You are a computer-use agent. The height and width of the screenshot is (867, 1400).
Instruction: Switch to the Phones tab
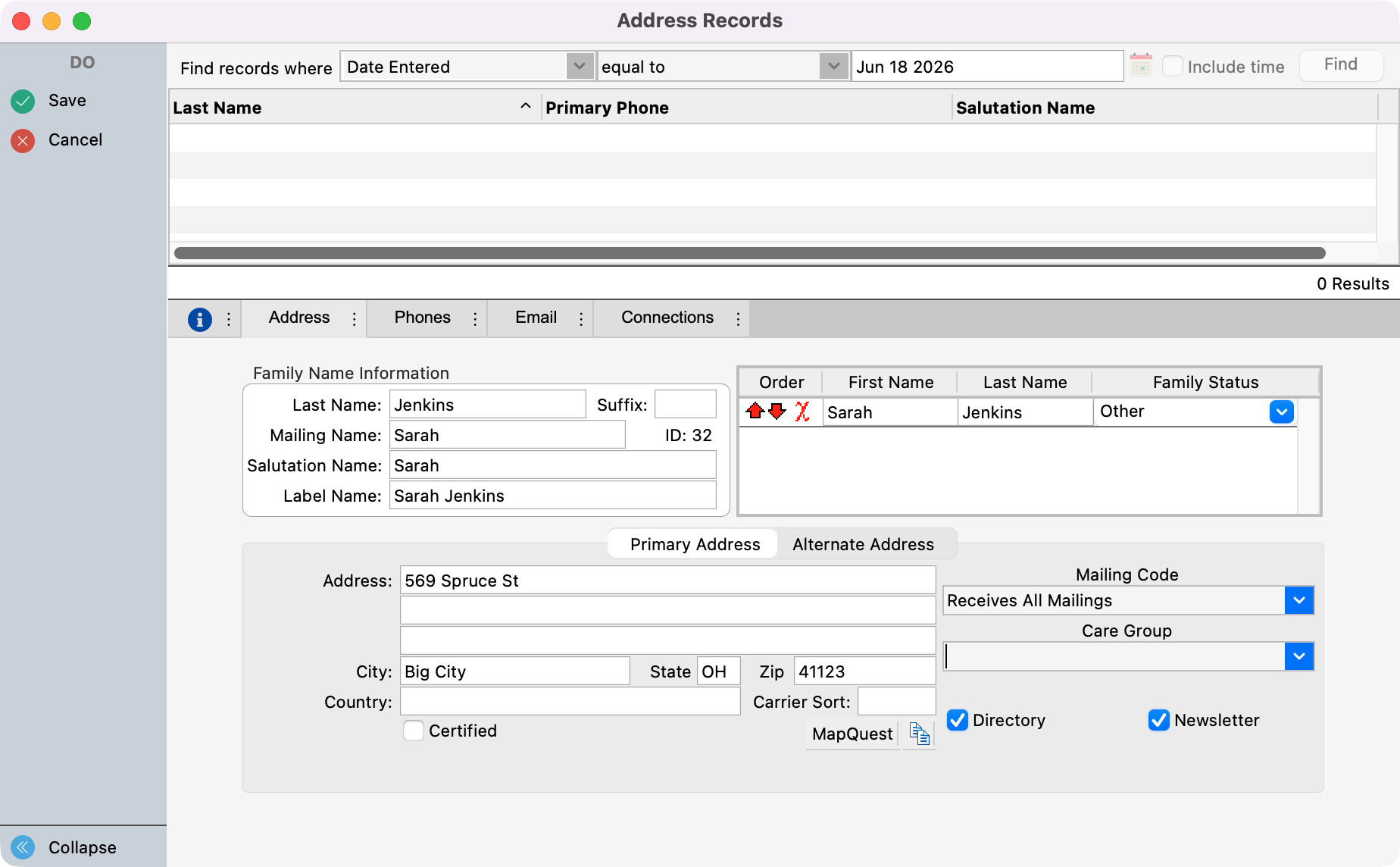coord(423,318)
